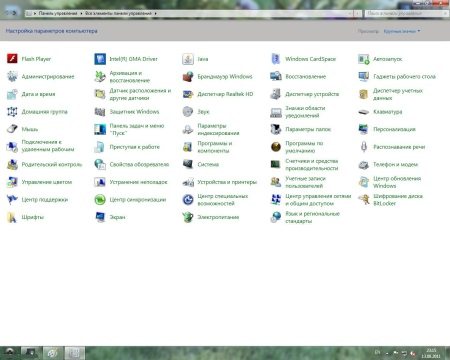
Task: Click the Устранение неполадок label
Action: click(x=138, y=182)
